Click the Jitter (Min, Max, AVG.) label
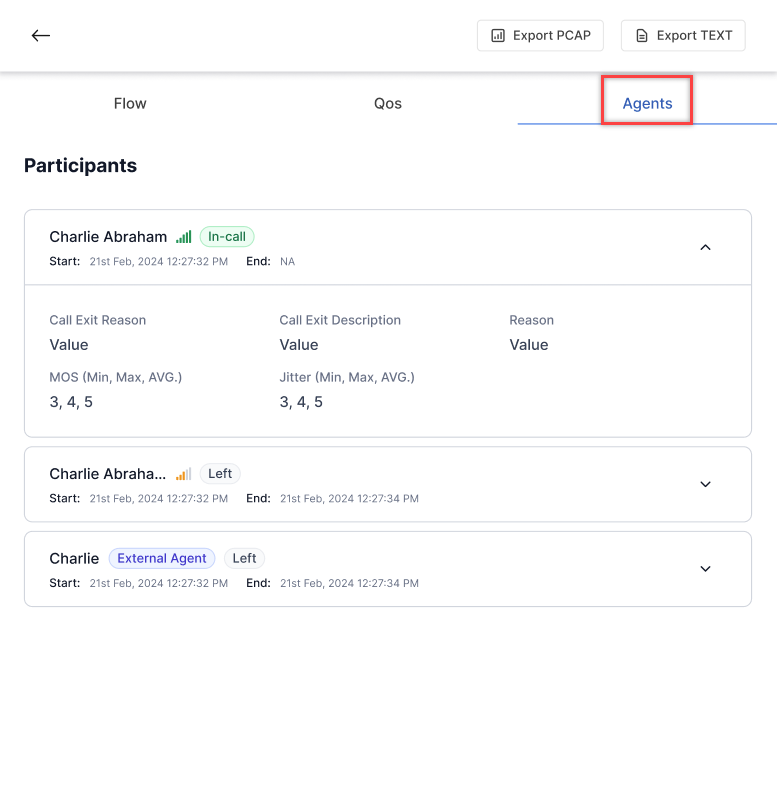The height and width of the screenshot is (809, 777). [x=347, y=377]
